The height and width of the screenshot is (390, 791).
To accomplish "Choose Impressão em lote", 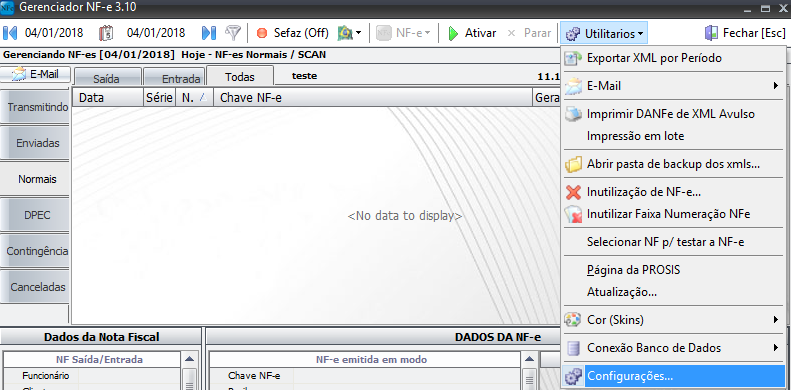I will (x=636, y=136).
